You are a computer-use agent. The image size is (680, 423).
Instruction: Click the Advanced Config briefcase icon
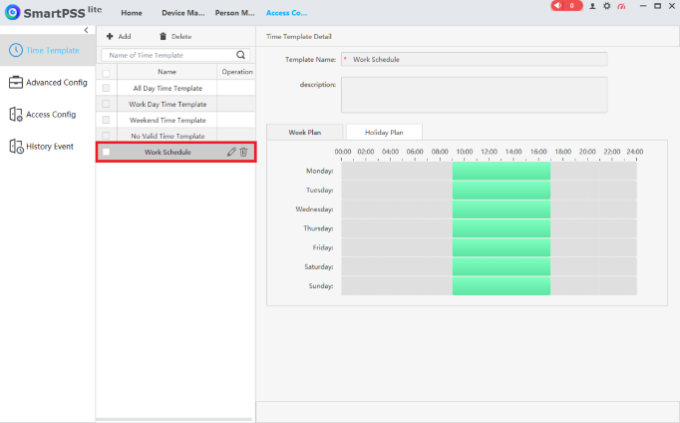pos(16,82)
